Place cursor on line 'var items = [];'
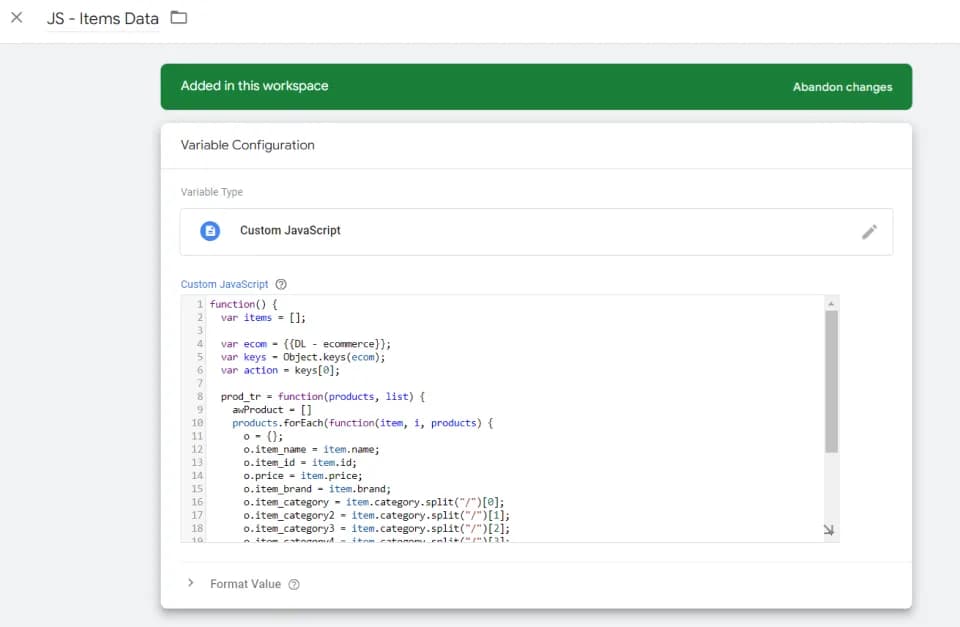Image resolution: width=960 pixels, height=627 pixels. tap(263, 318)
